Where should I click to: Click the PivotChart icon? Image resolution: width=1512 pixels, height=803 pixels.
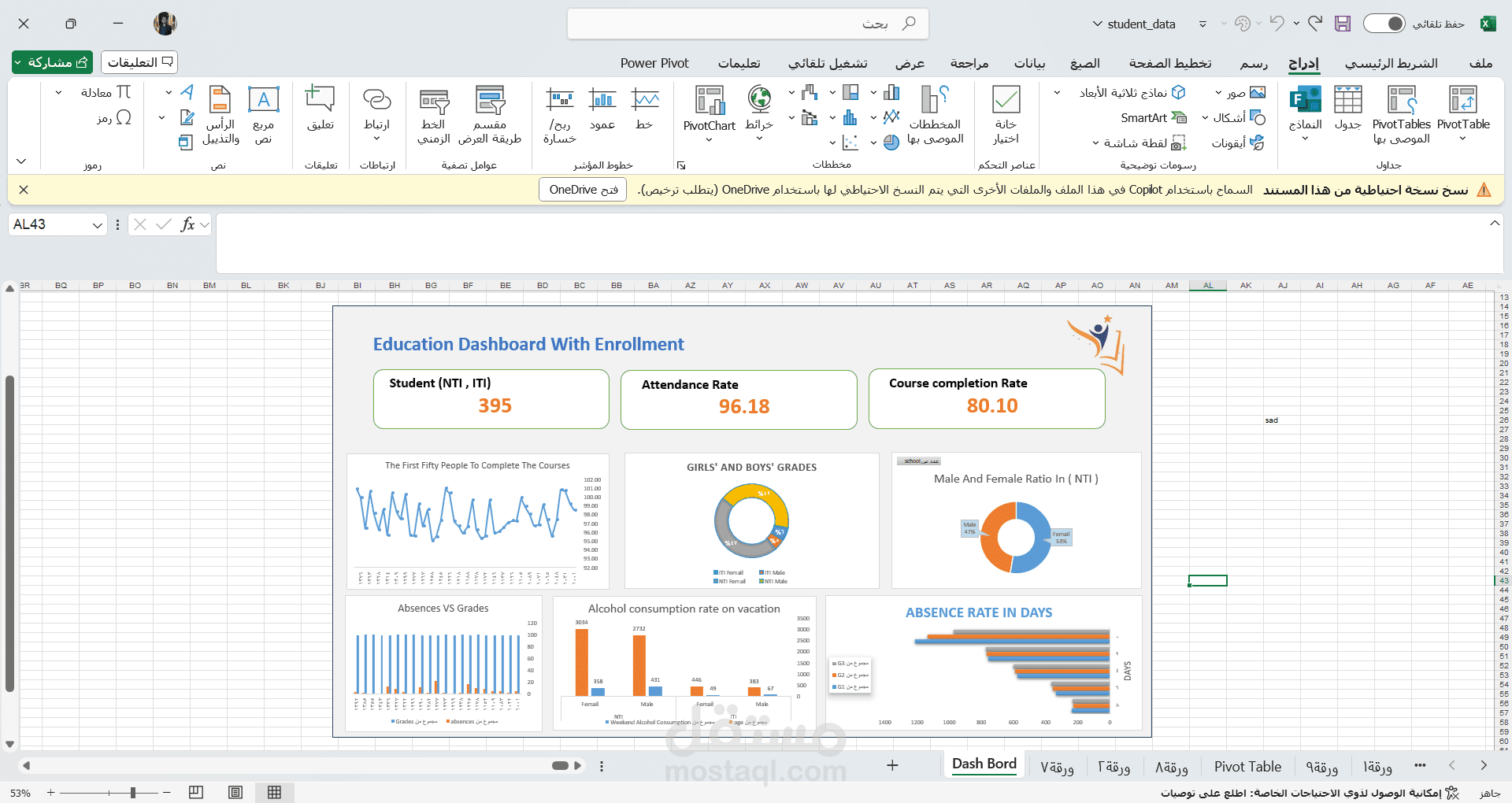pyautogui.click(x=709, y=106)
